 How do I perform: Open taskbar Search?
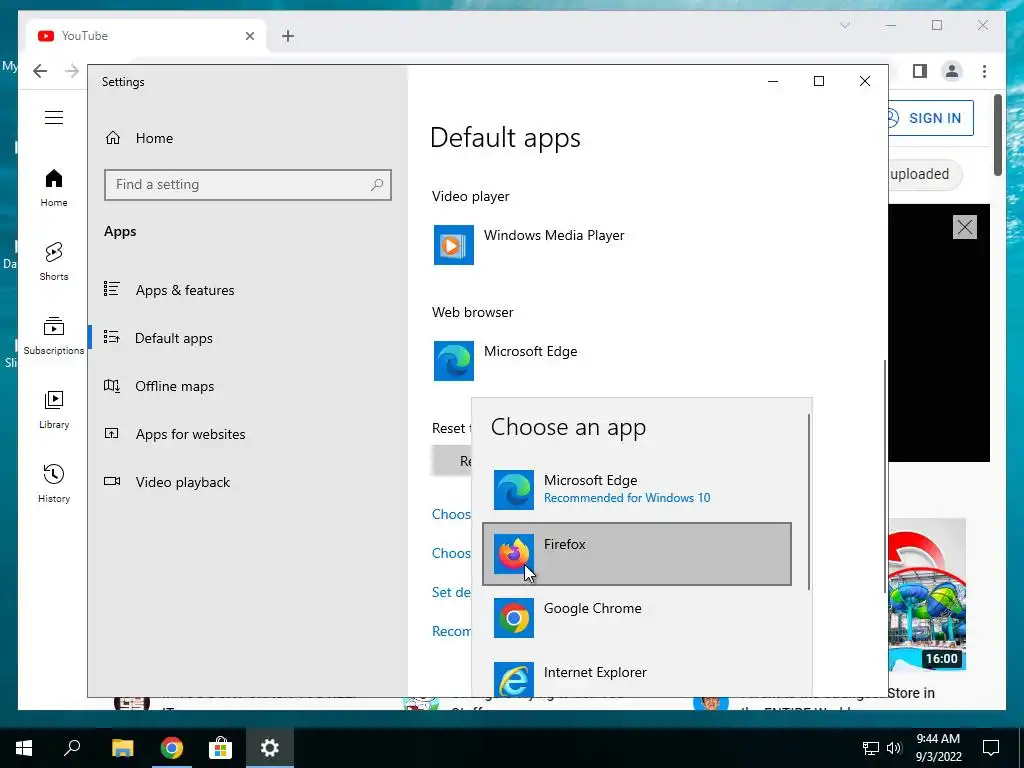(72, 748)
